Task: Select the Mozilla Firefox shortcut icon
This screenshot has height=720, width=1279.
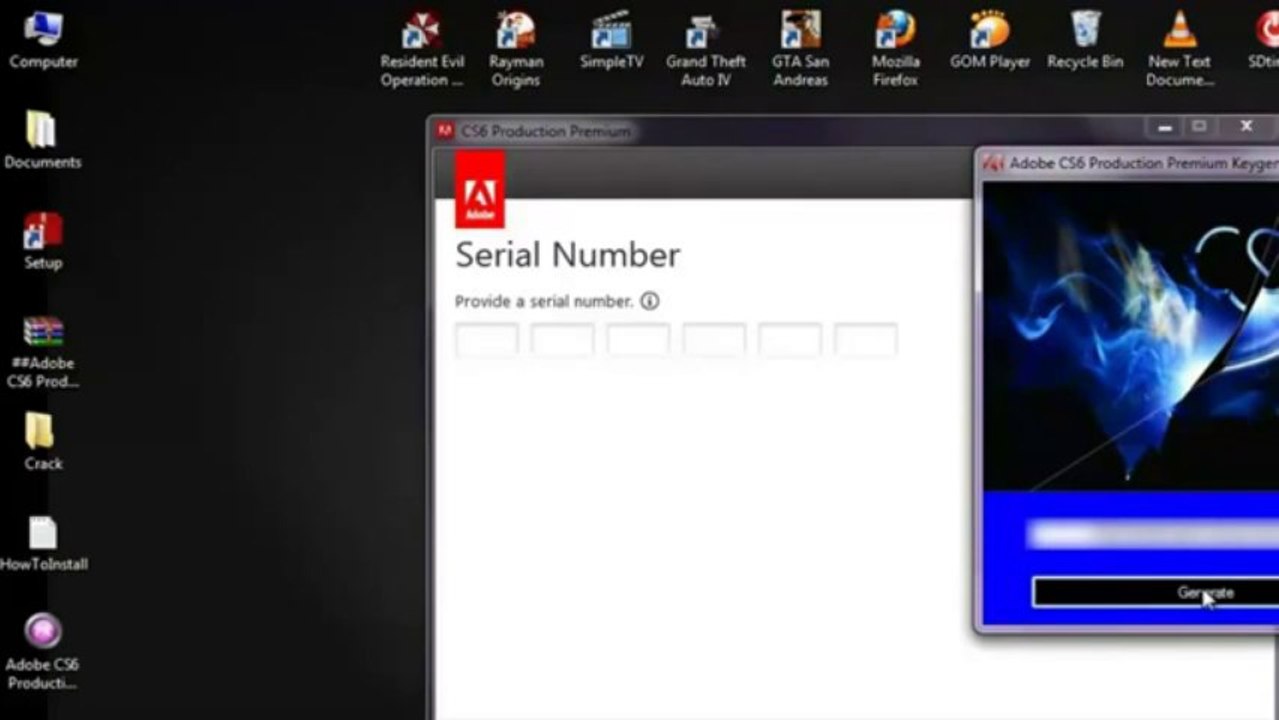Action: 895,48
